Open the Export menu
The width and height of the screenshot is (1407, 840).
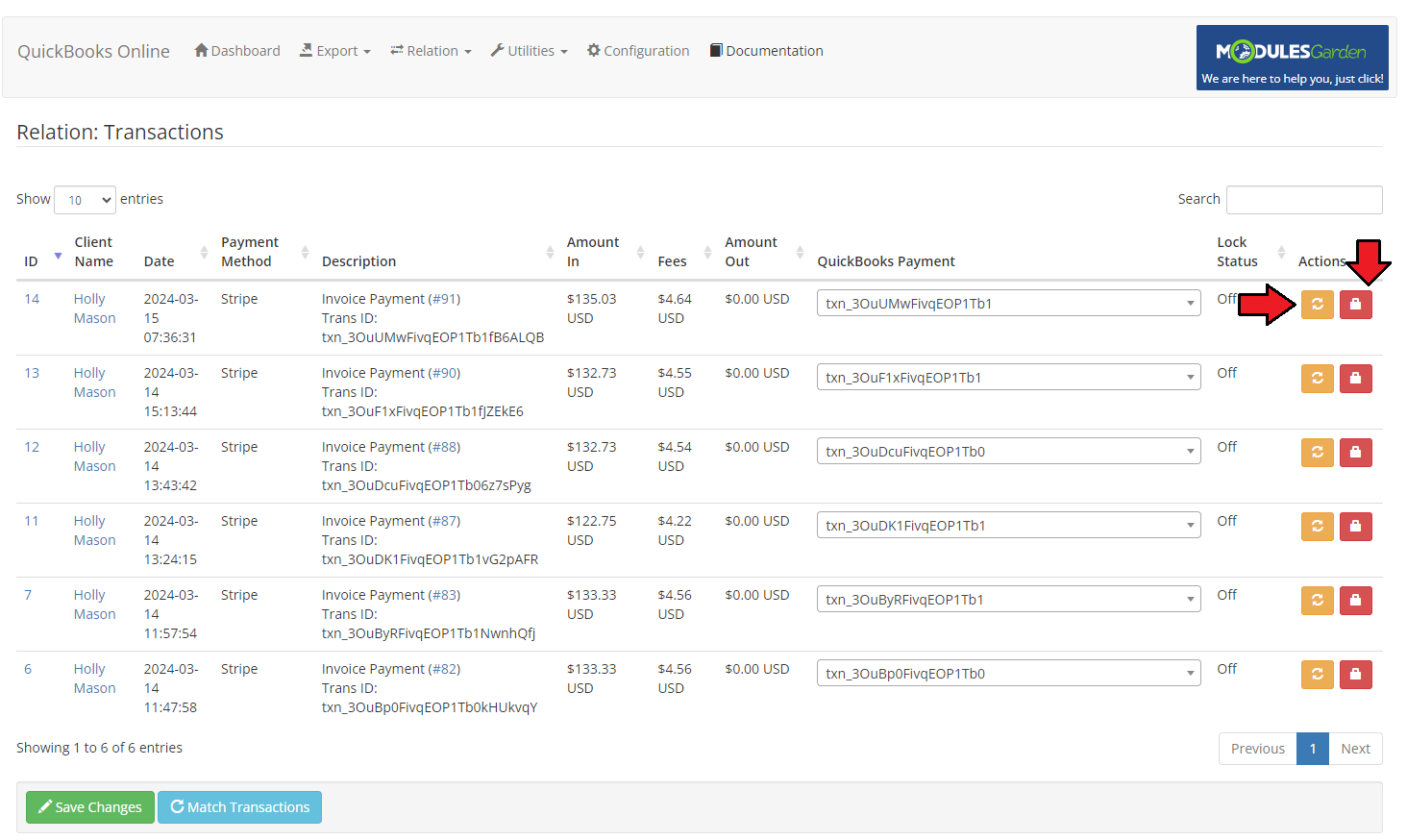coord(335,51)
